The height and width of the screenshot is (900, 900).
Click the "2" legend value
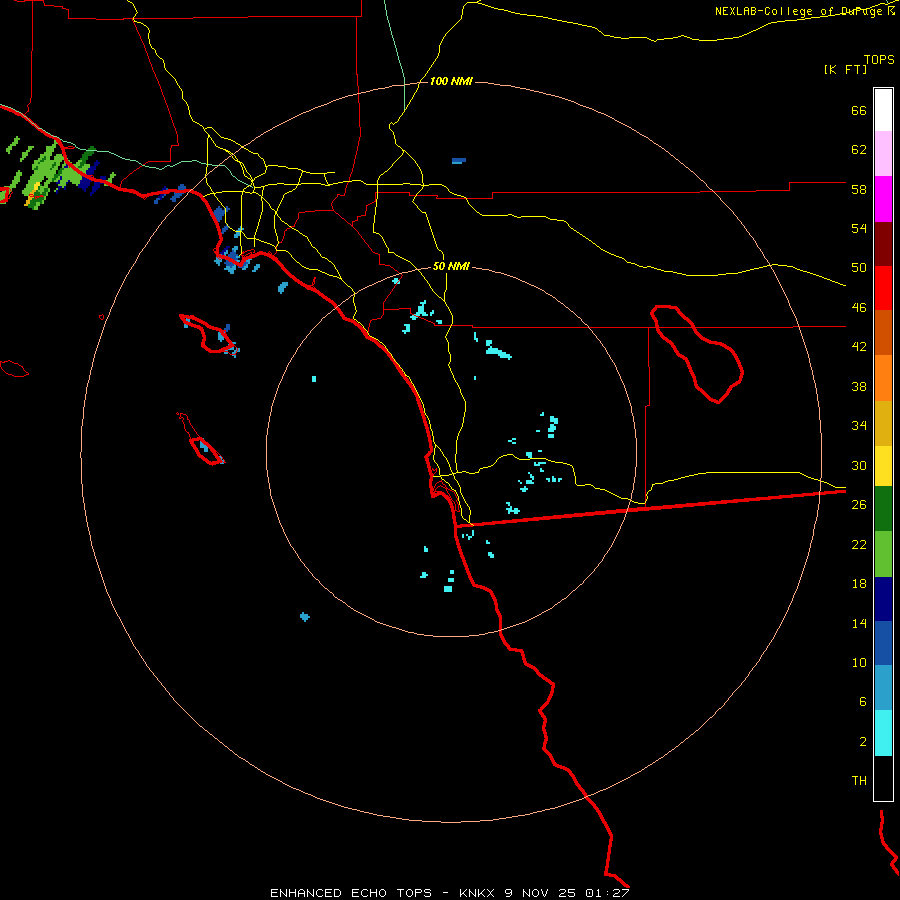click(863, 742)
